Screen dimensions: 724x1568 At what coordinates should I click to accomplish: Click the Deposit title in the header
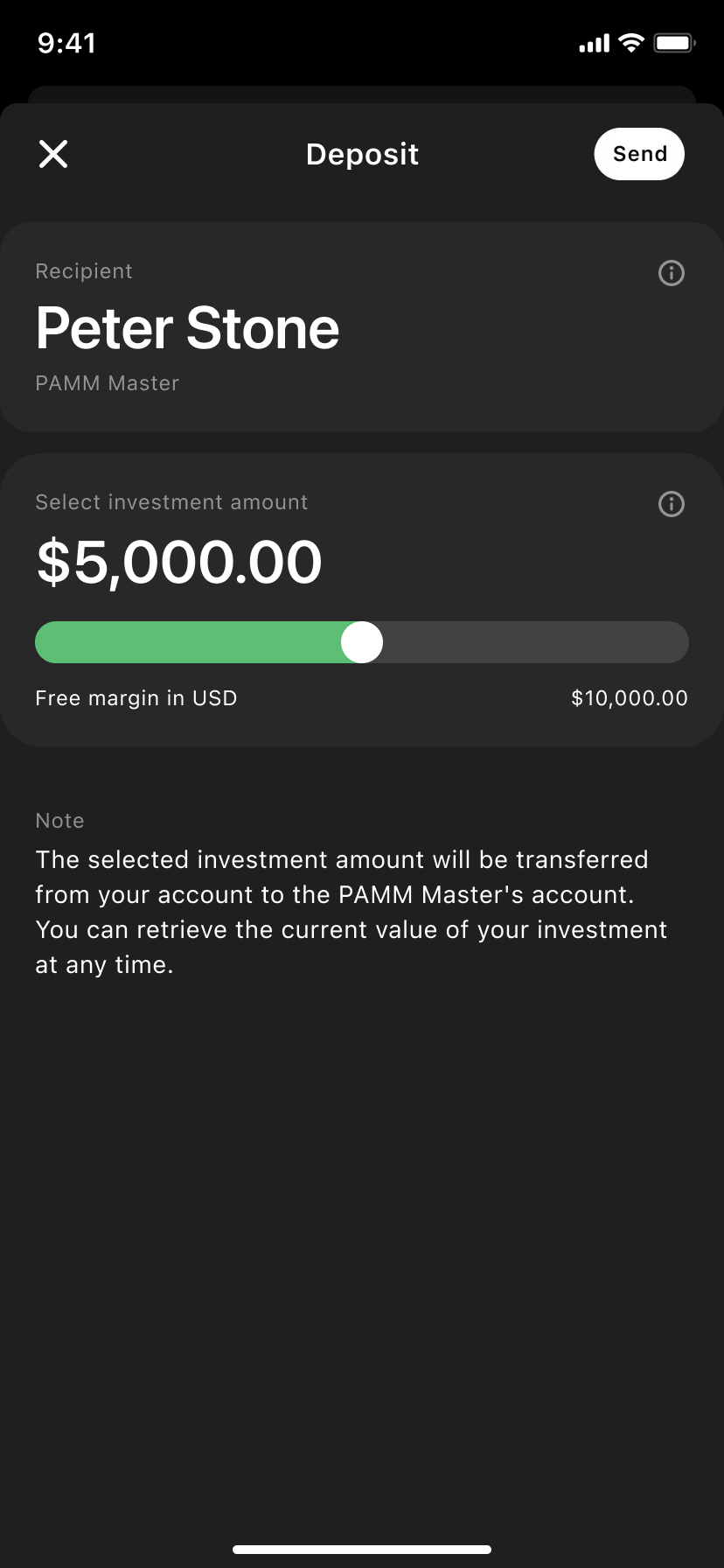362,154
